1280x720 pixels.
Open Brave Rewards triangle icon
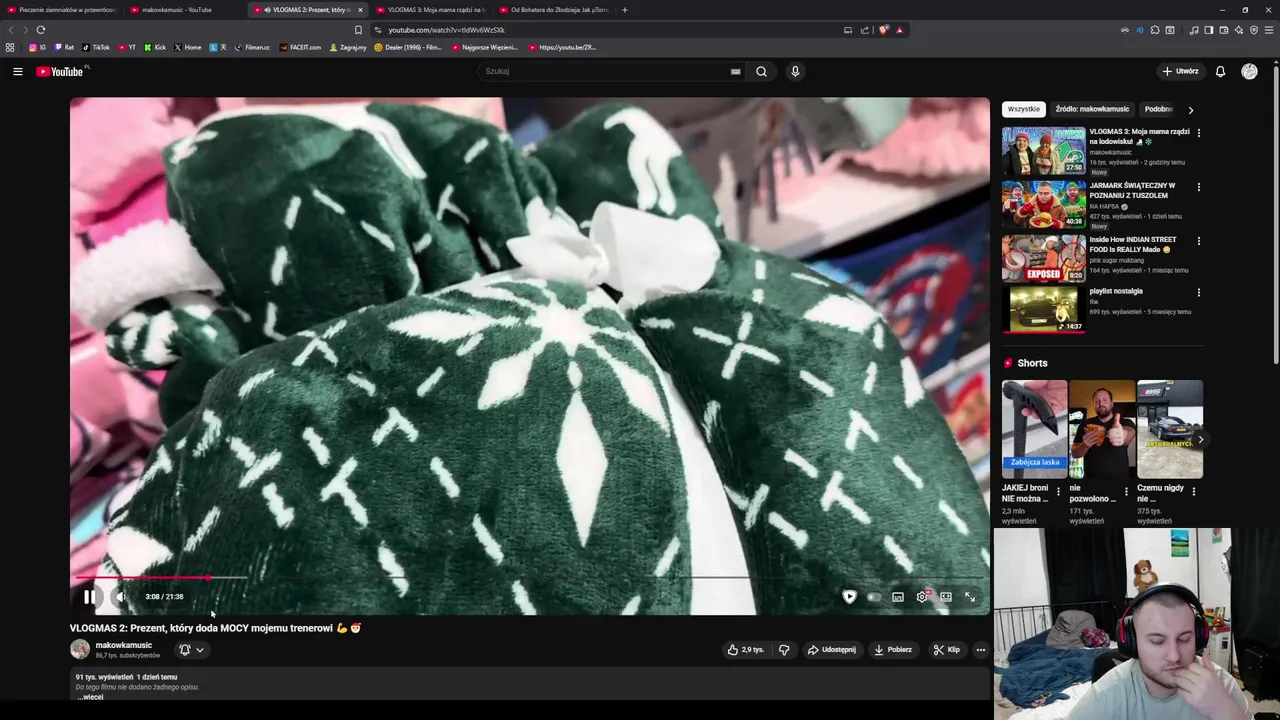click(900, 30)
